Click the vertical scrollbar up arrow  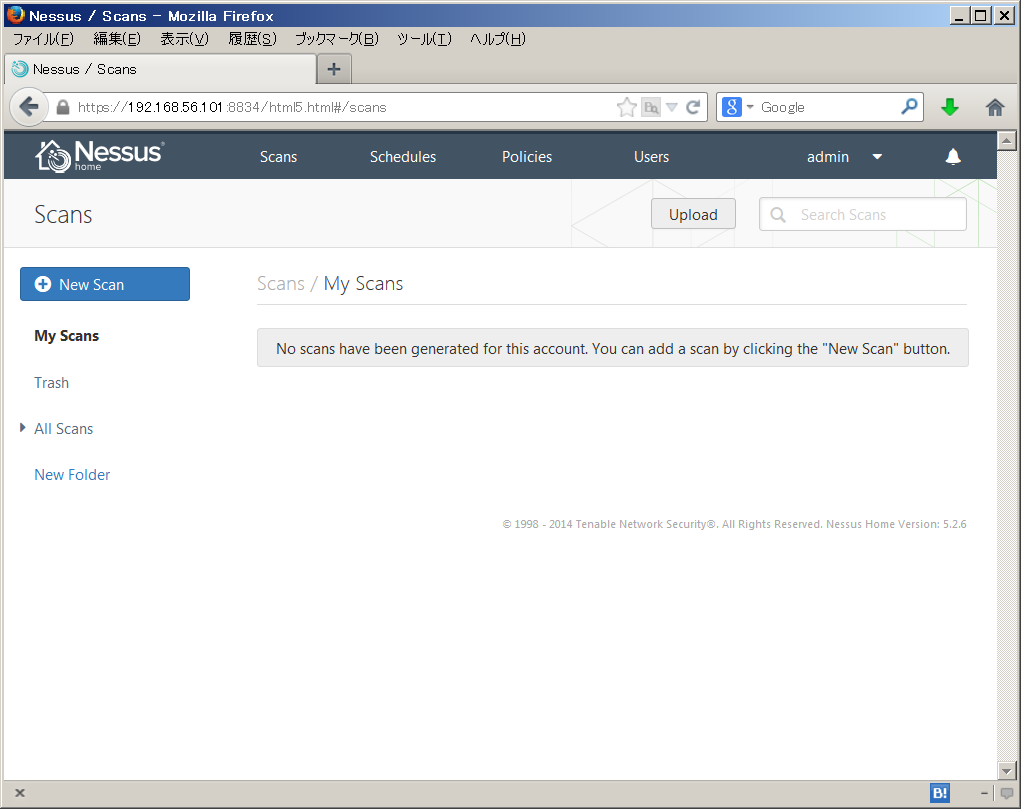(1007, 140)
